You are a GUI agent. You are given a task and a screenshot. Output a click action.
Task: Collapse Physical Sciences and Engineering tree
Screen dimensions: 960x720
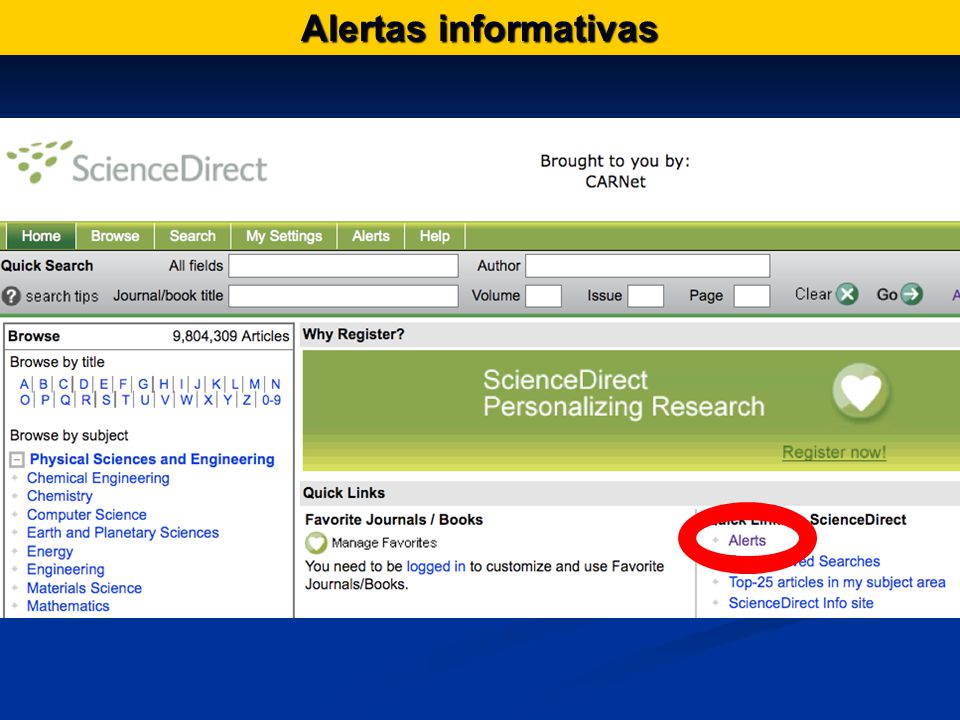(17, 460)
